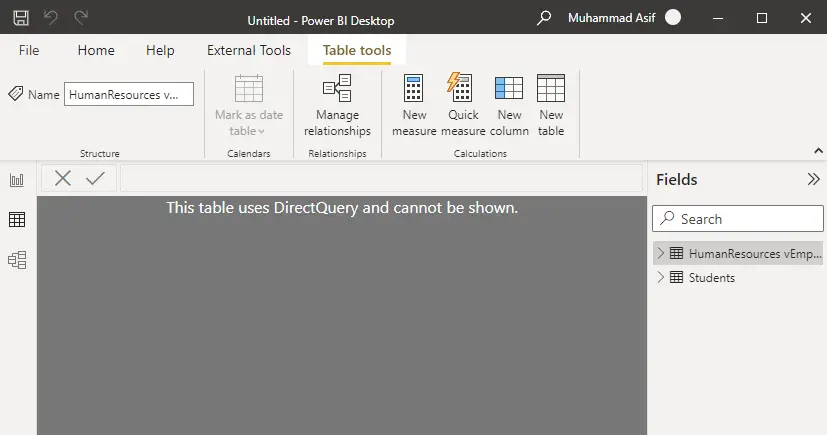Commit the formula with the checkmark

[x=95, y=178]
